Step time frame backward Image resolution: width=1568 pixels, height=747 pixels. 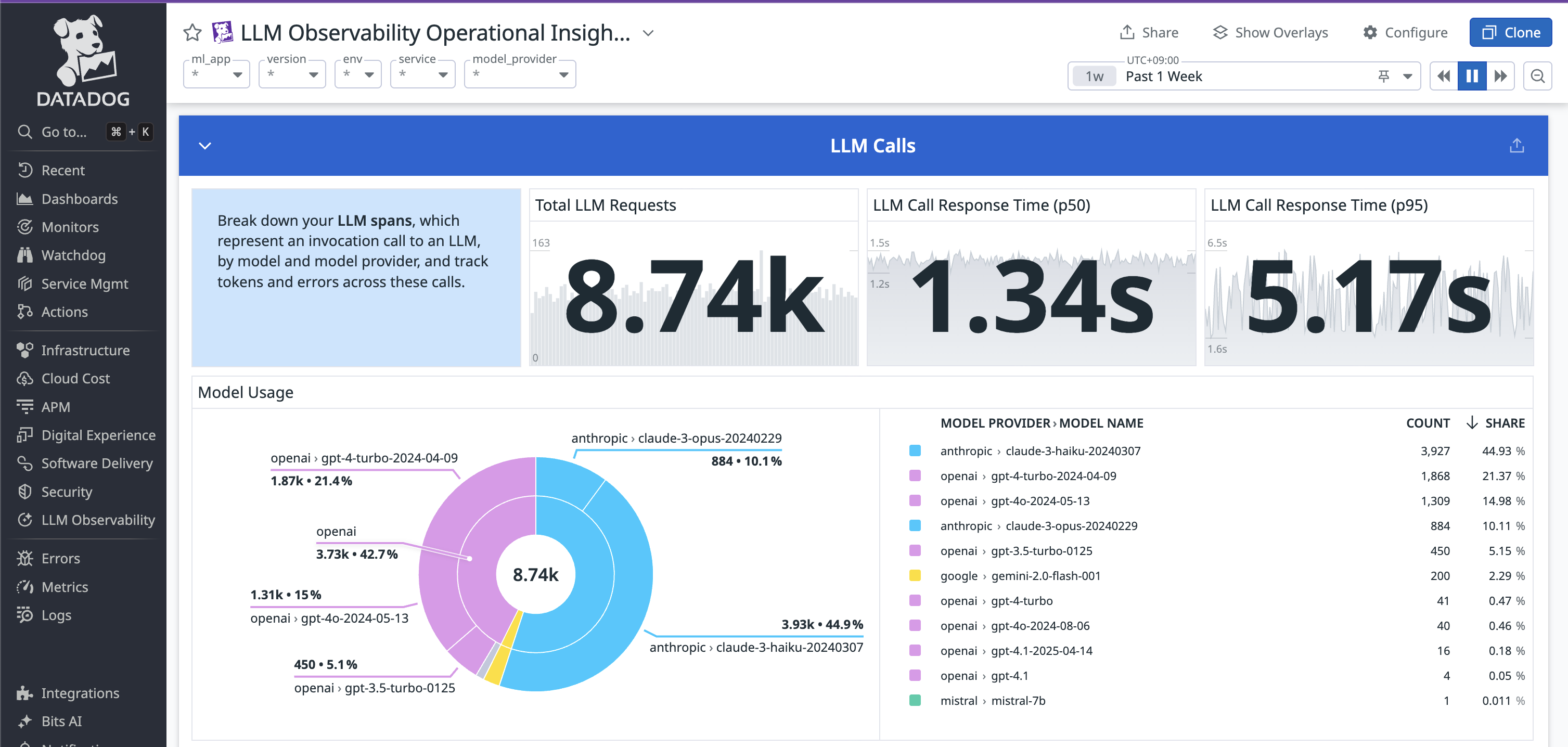(x=1443, y=76)
